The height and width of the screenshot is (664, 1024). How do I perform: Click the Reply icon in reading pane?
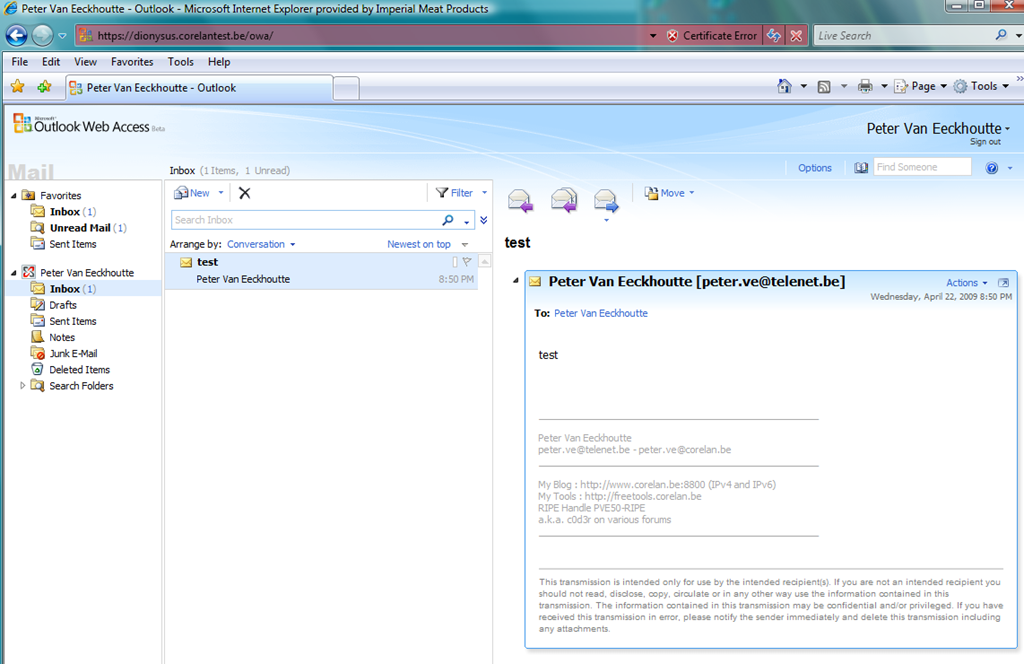[520, 200]
